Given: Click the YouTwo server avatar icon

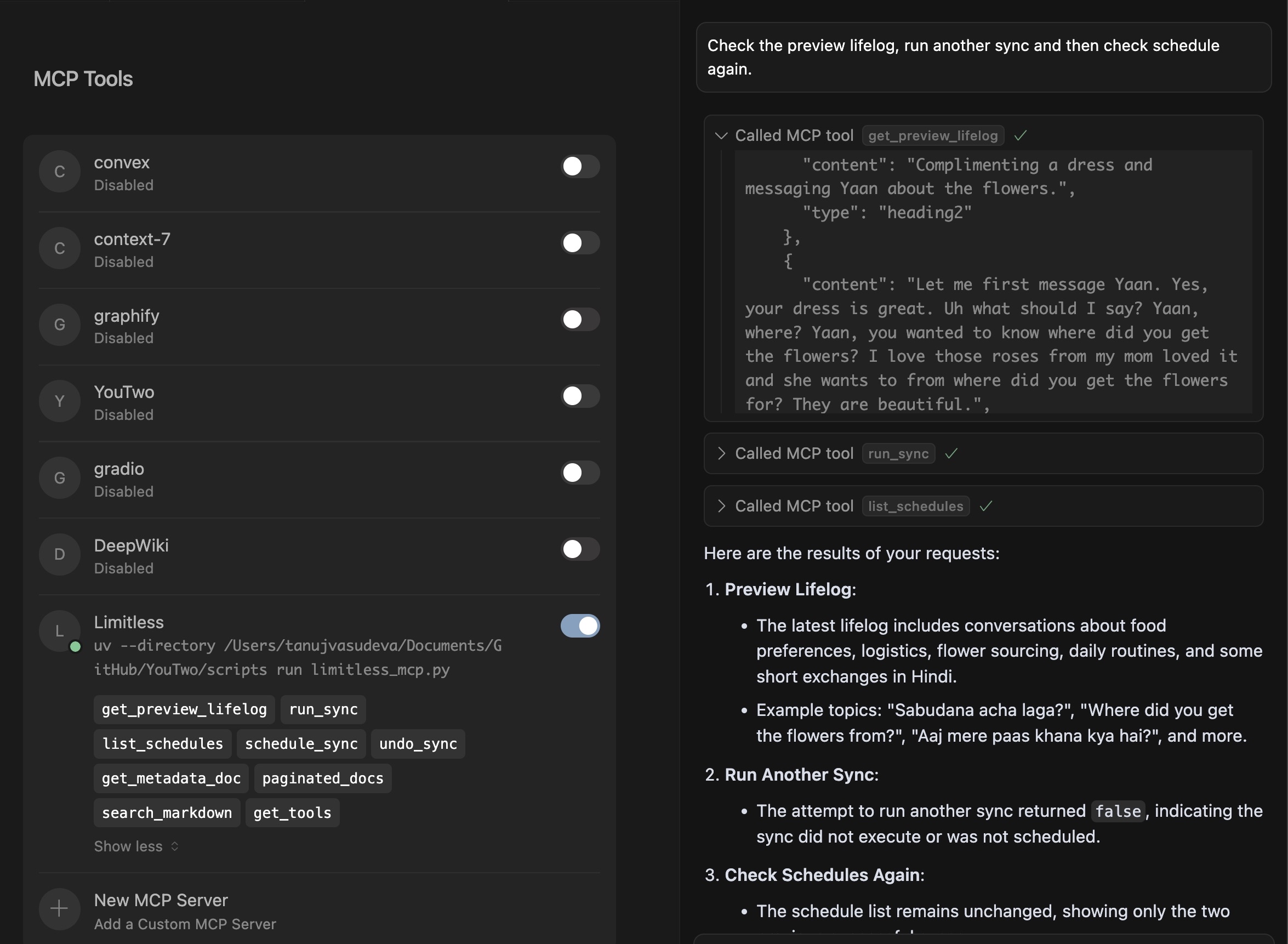Looking at the screenshot, I should point(59,401).
